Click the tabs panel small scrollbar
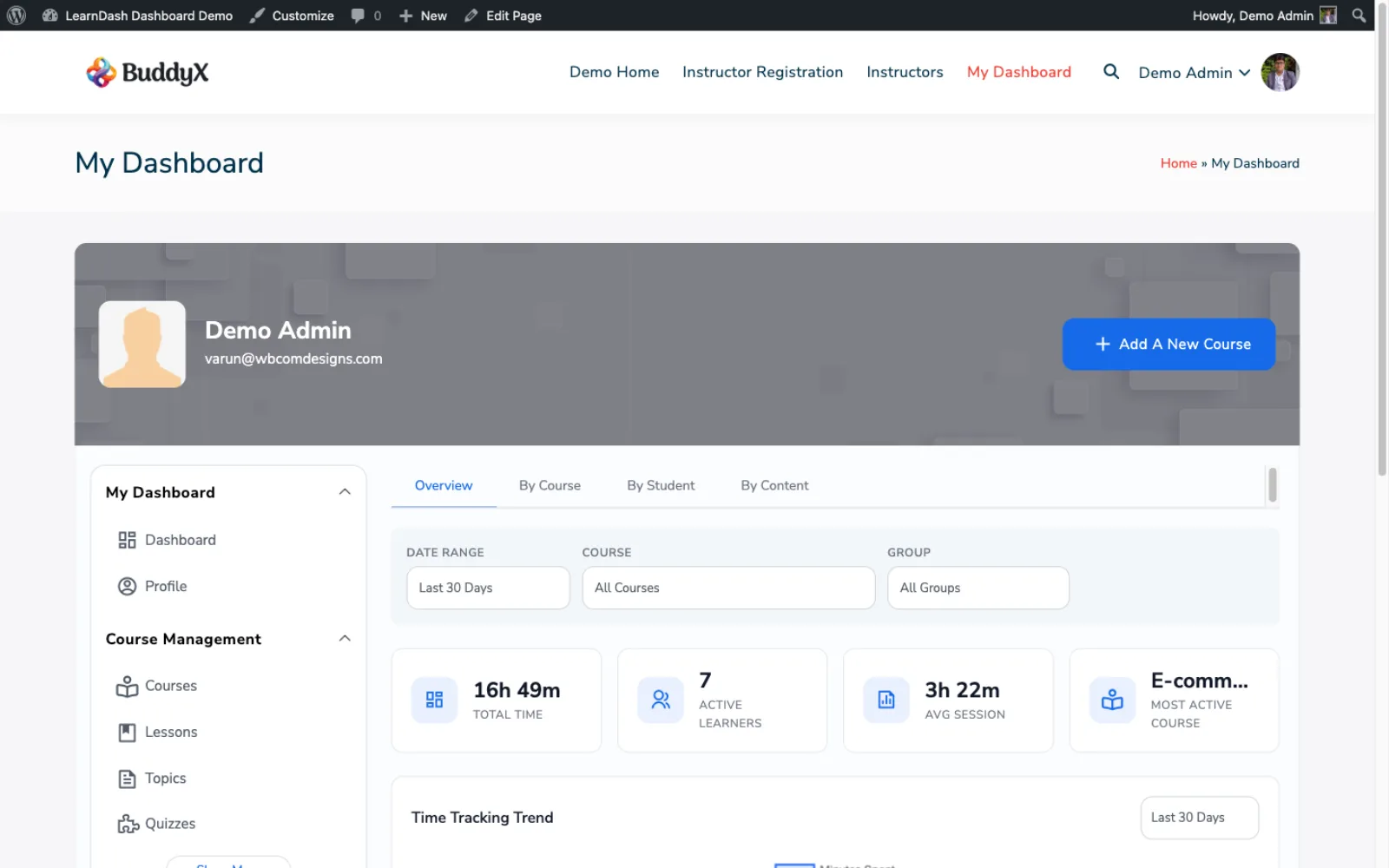1389x868 pixels. click(x=1273, y=485)
